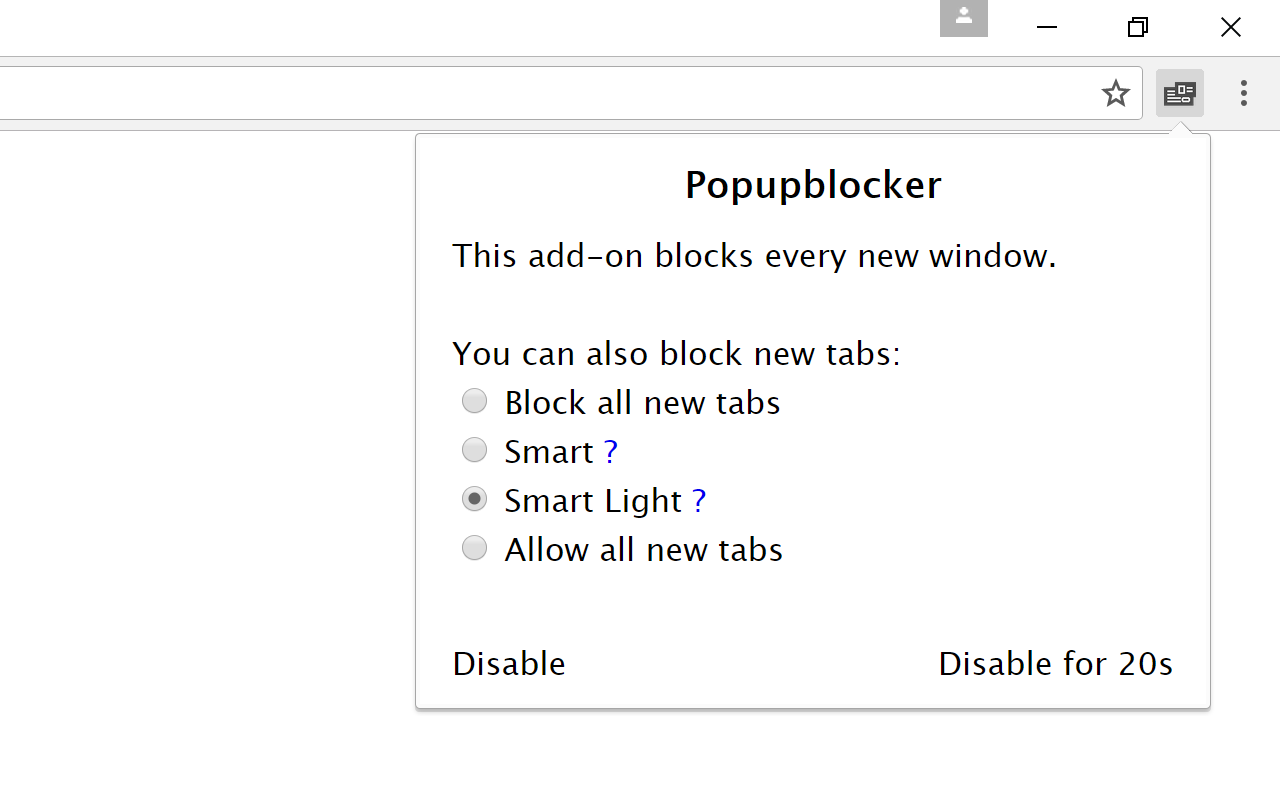Minimize the browser window

pyautogui.click(x=1046, y=27)
